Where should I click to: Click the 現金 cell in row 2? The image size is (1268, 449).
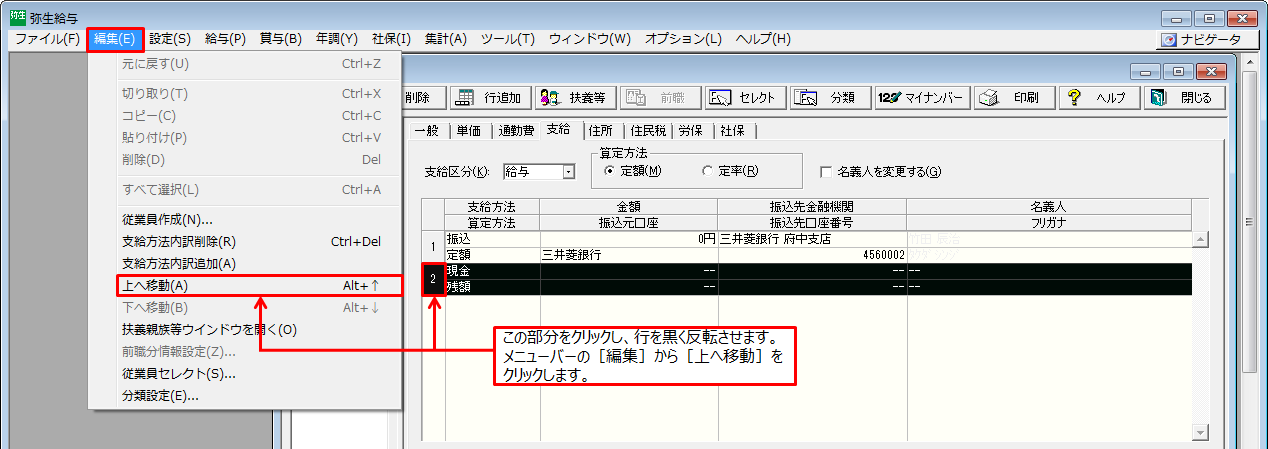(491, 271)
